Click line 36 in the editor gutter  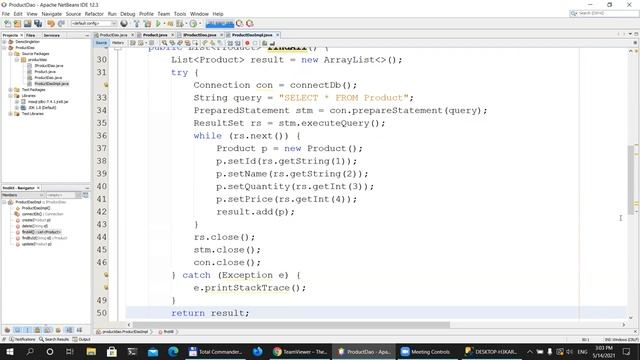click(x=102, y=136)
